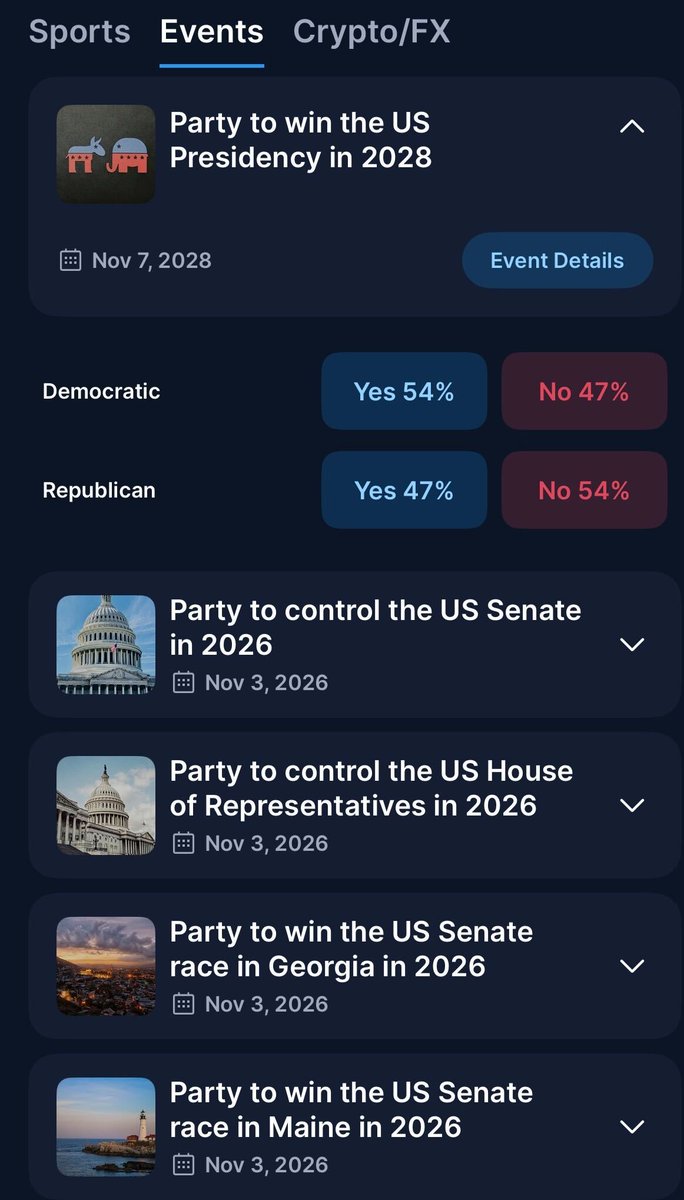
Task: Select No 47% for Democratic
Action: [x=584, y=391]
